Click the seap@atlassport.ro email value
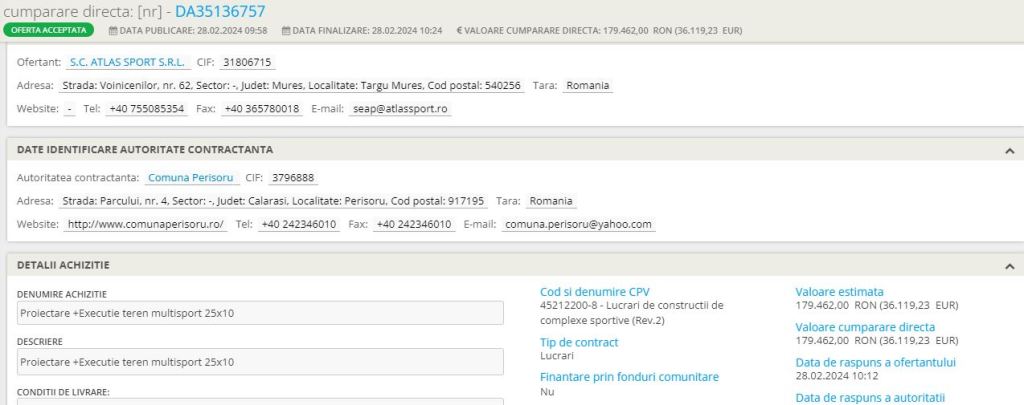The image size is (1024, 405). click(400, 108)
